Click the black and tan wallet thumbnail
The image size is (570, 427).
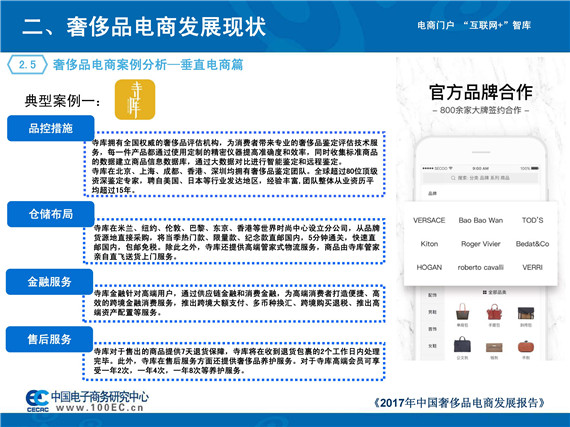[526, 313]
